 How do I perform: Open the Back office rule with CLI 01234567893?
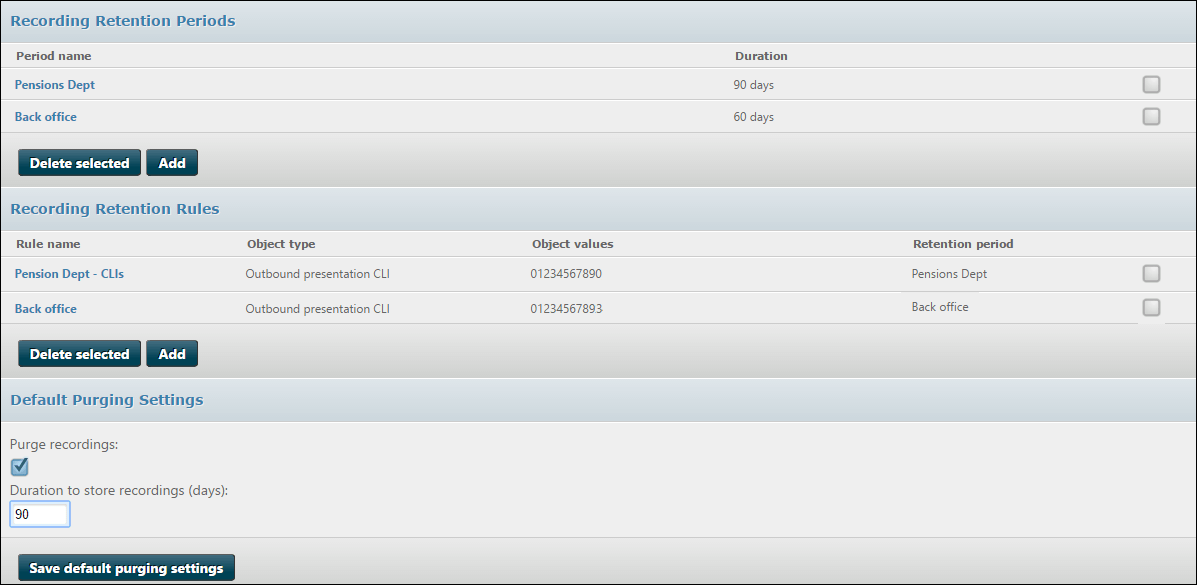46,309
